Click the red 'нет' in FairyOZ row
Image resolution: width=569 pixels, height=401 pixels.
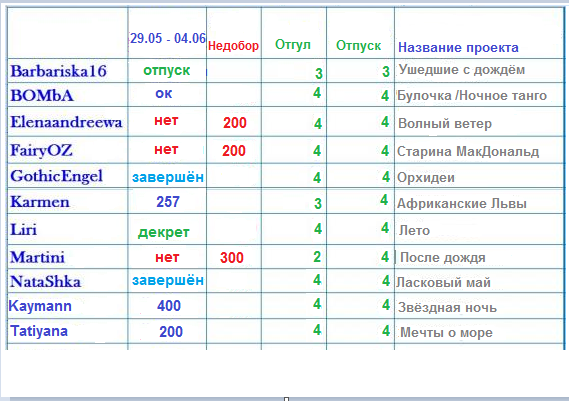pos(166,150)
